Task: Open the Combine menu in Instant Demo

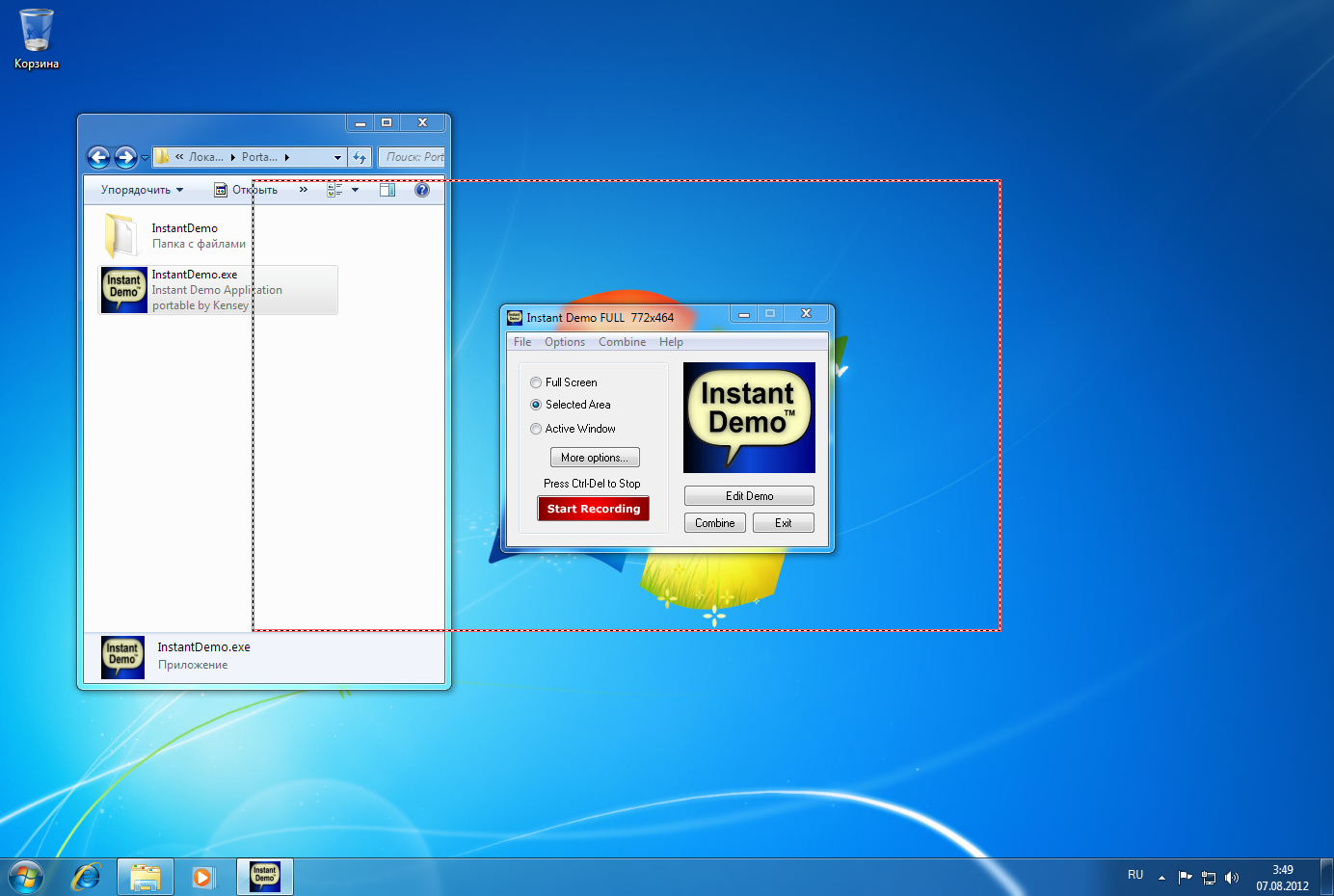Action: [623, 342]
